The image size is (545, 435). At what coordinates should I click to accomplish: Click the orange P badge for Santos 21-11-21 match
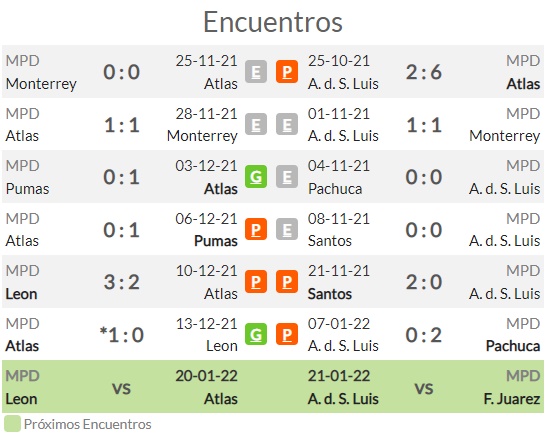pyautogui.click(x=287, y=281)
